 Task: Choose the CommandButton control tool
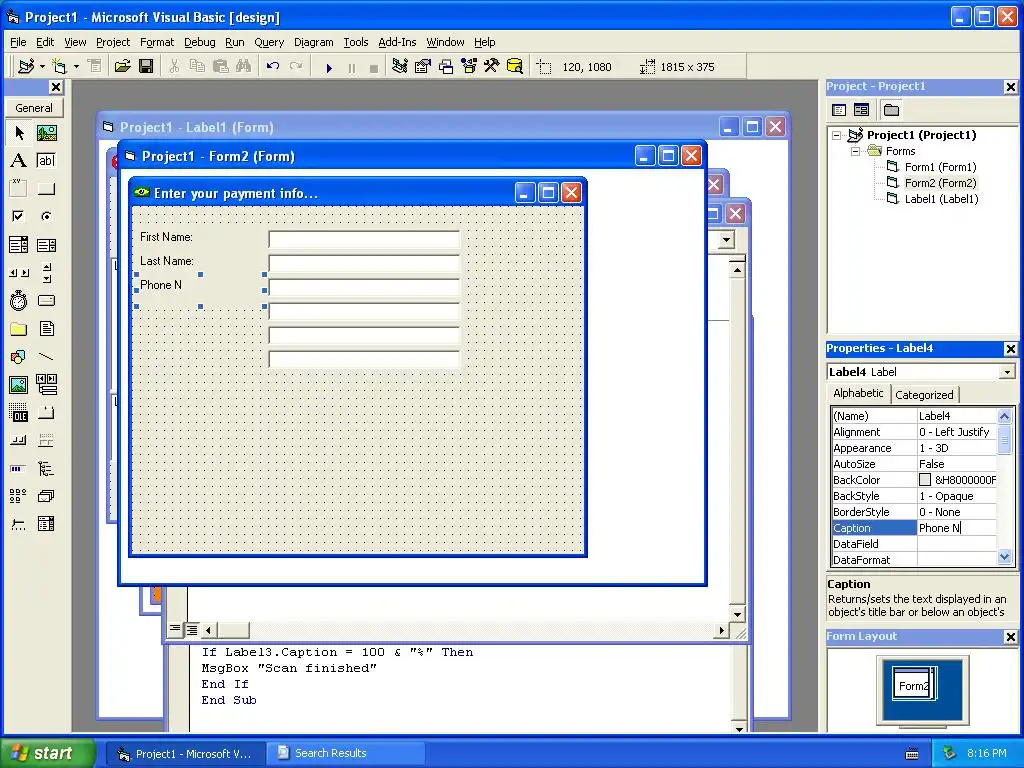coord(46,189)
